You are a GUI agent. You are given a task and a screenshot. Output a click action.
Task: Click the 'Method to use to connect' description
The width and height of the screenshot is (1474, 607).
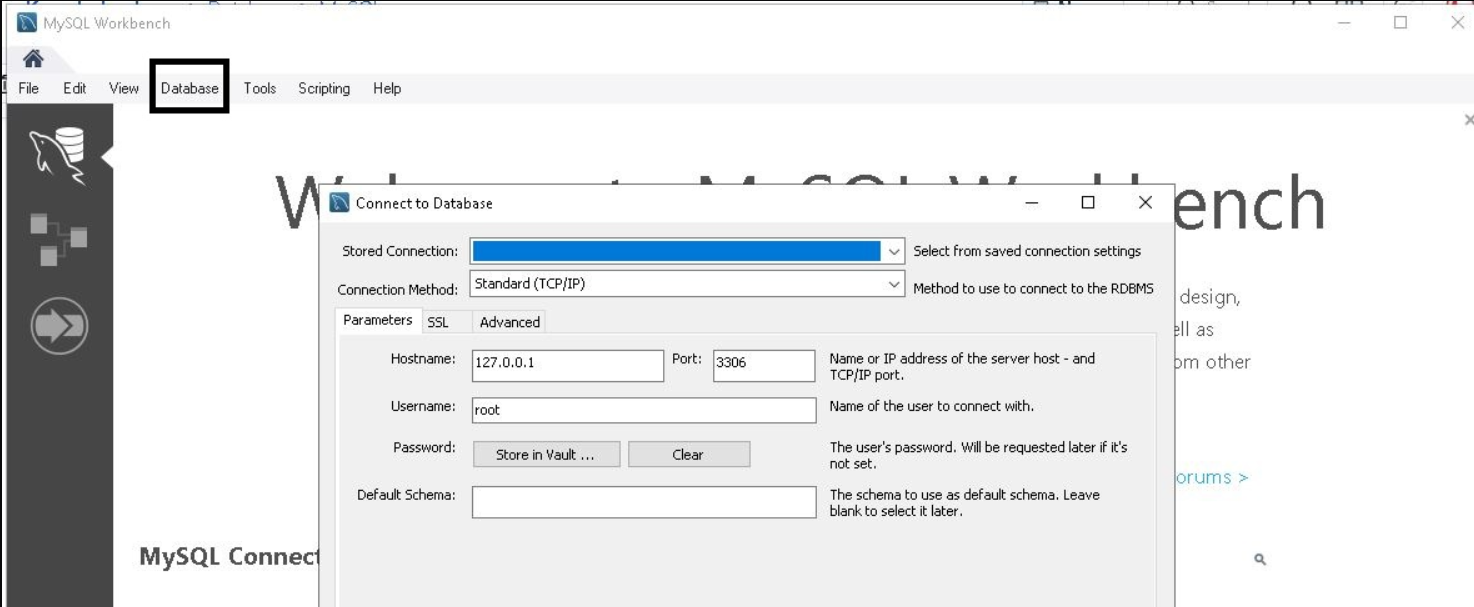coord(1033,288)
